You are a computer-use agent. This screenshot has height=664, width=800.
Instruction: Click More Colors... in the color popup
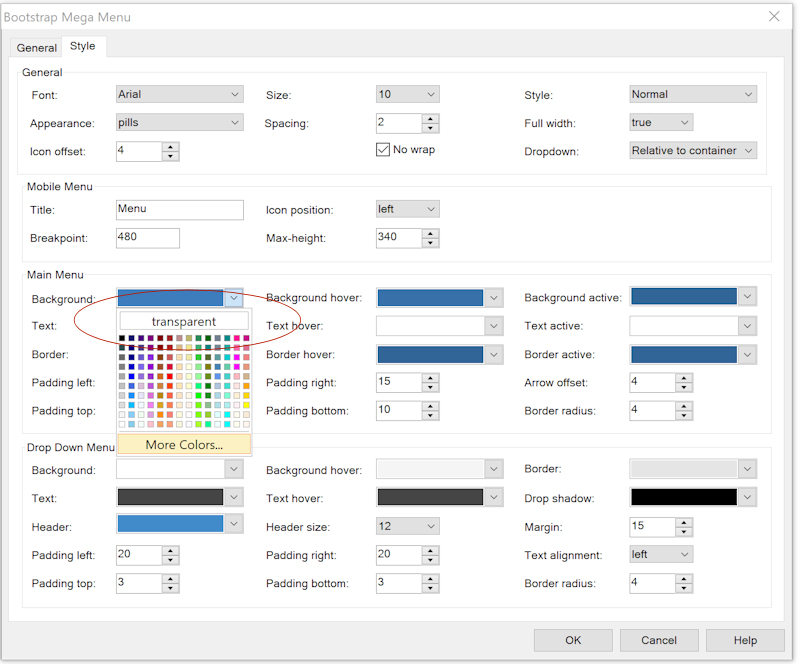[184, 445]
